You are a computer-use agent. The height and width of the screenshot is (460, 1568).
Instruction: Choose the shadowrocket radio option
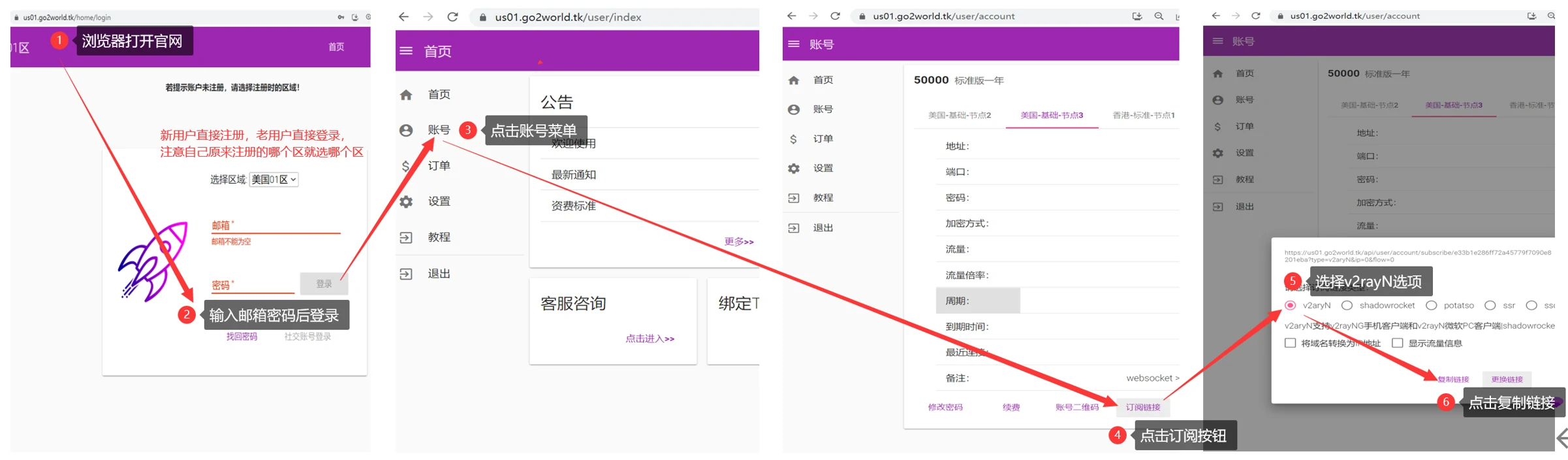point(1347,305)
